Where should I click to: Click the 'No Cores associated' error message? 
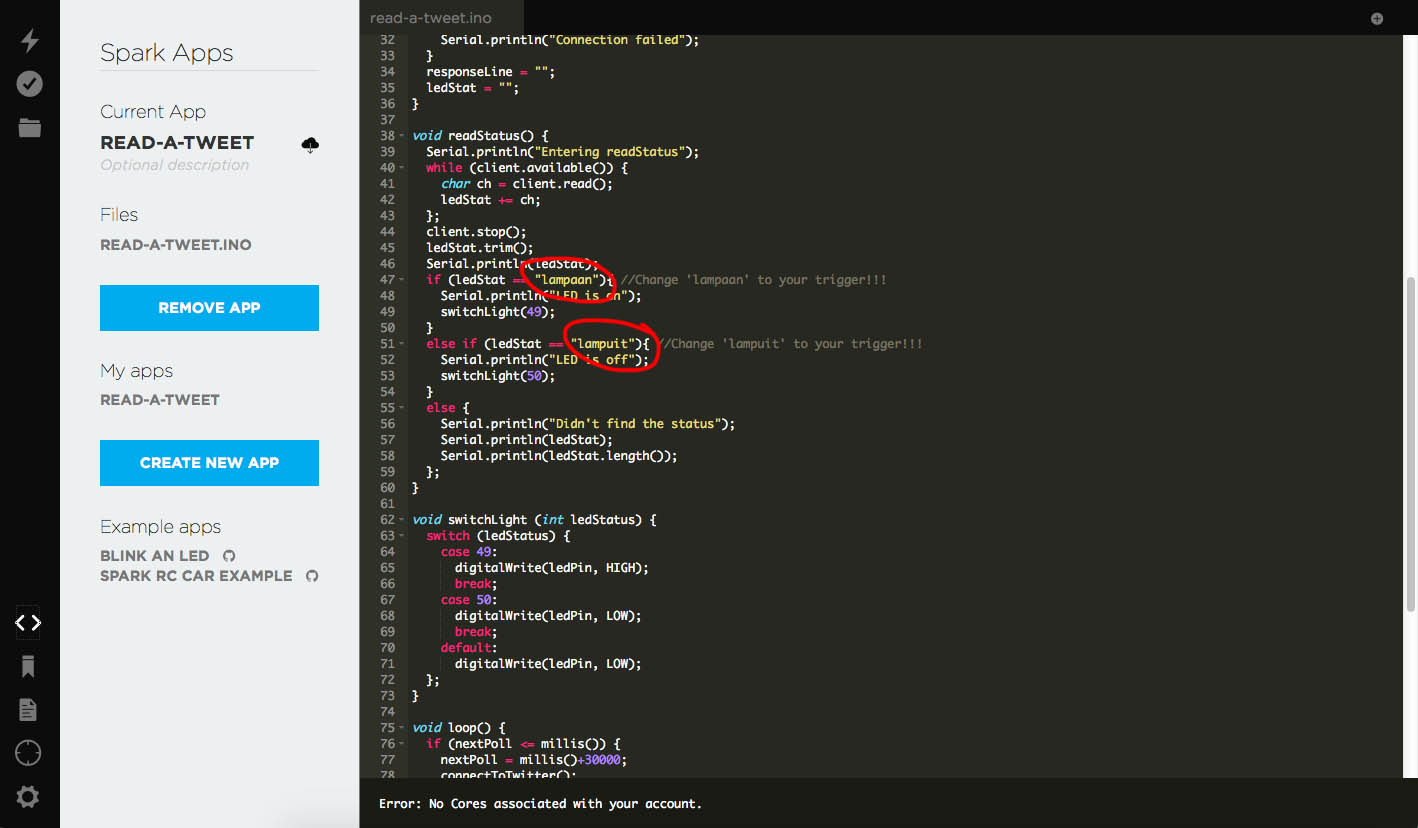540,803
